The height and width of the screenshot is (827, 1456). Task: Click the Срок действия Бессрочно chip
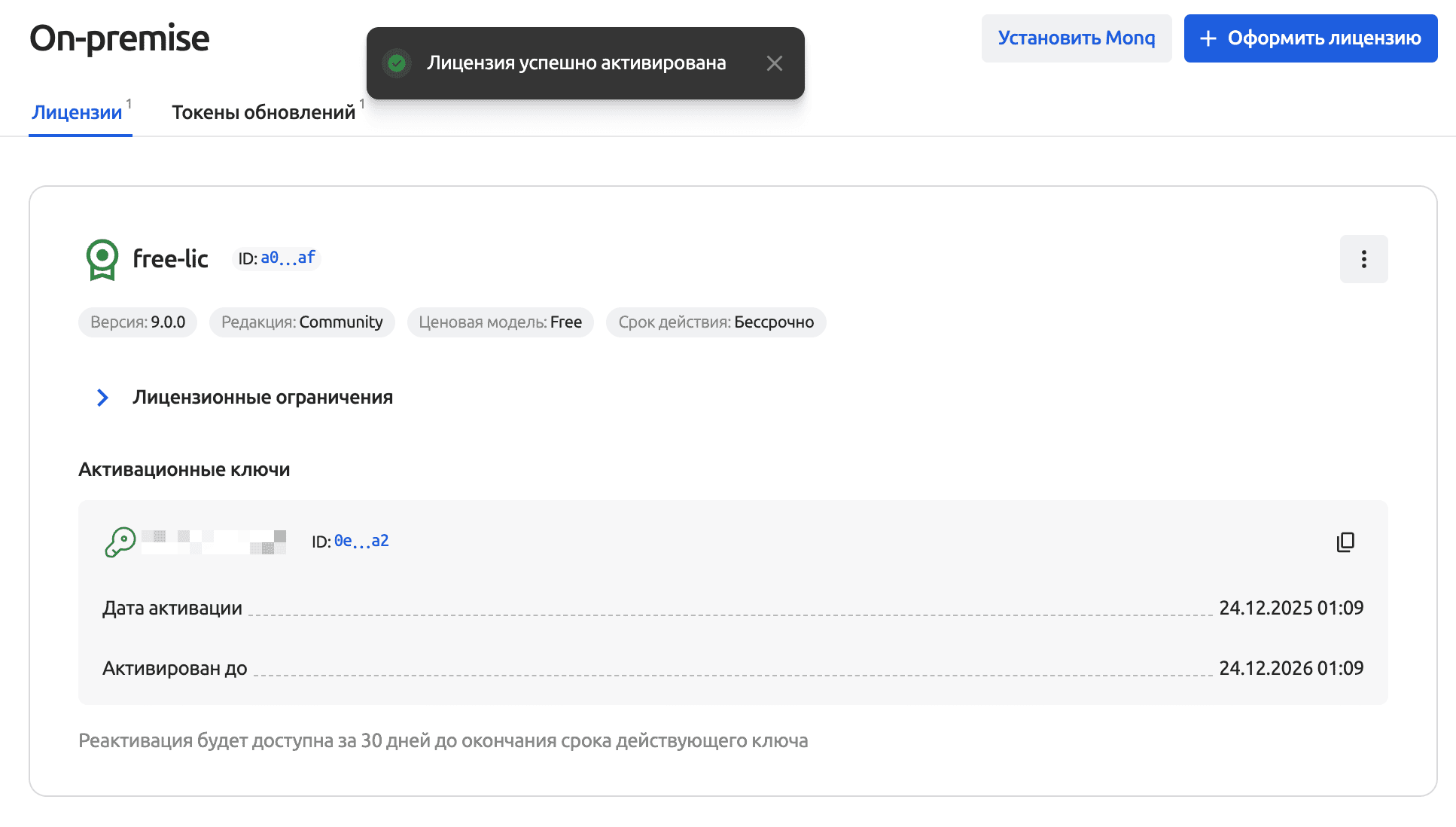[x=715, y=322]
